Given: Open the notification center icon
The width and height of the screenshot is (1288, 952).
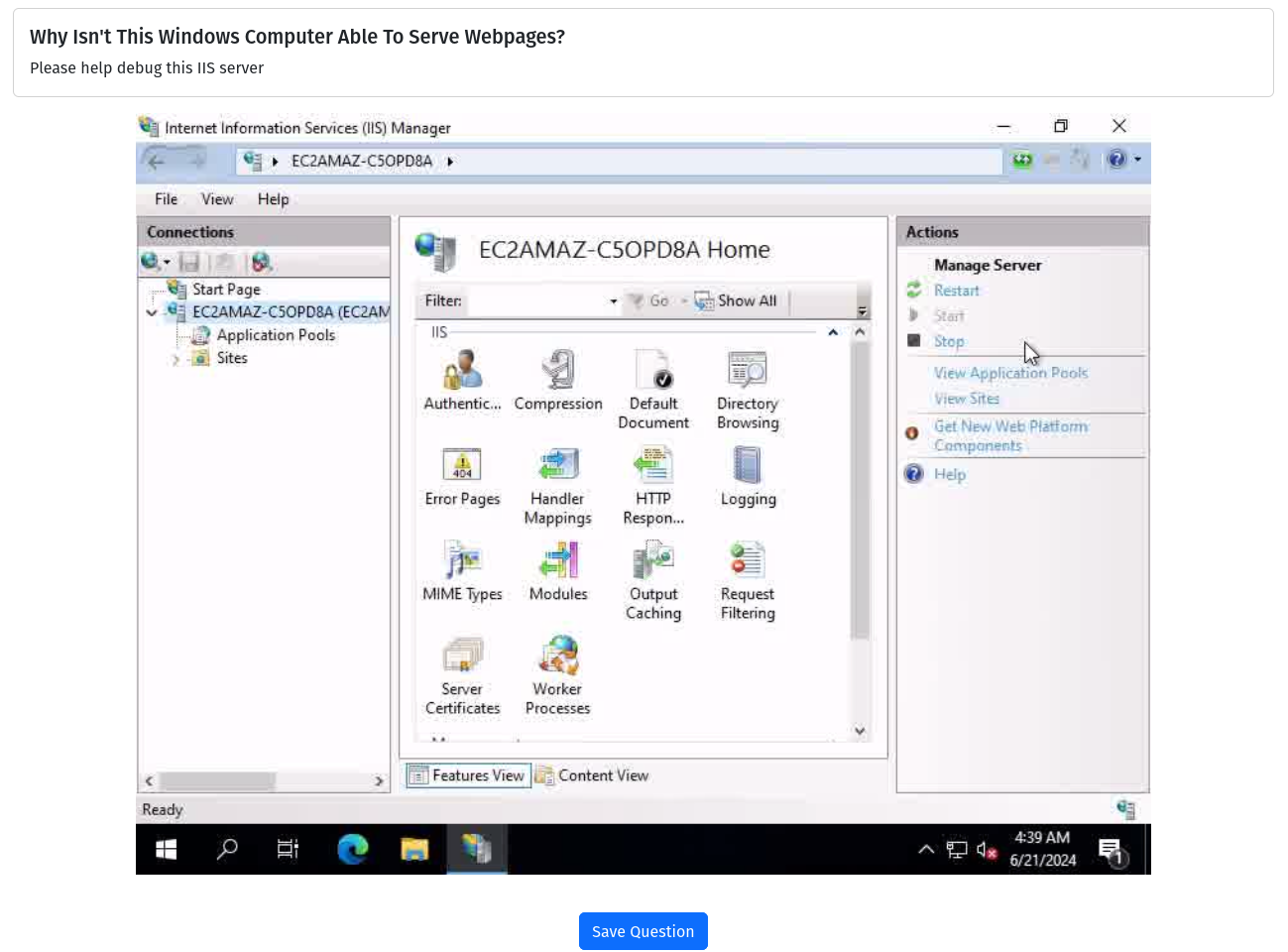Looking at the screenshot, I should click(x=1112, y=851).
